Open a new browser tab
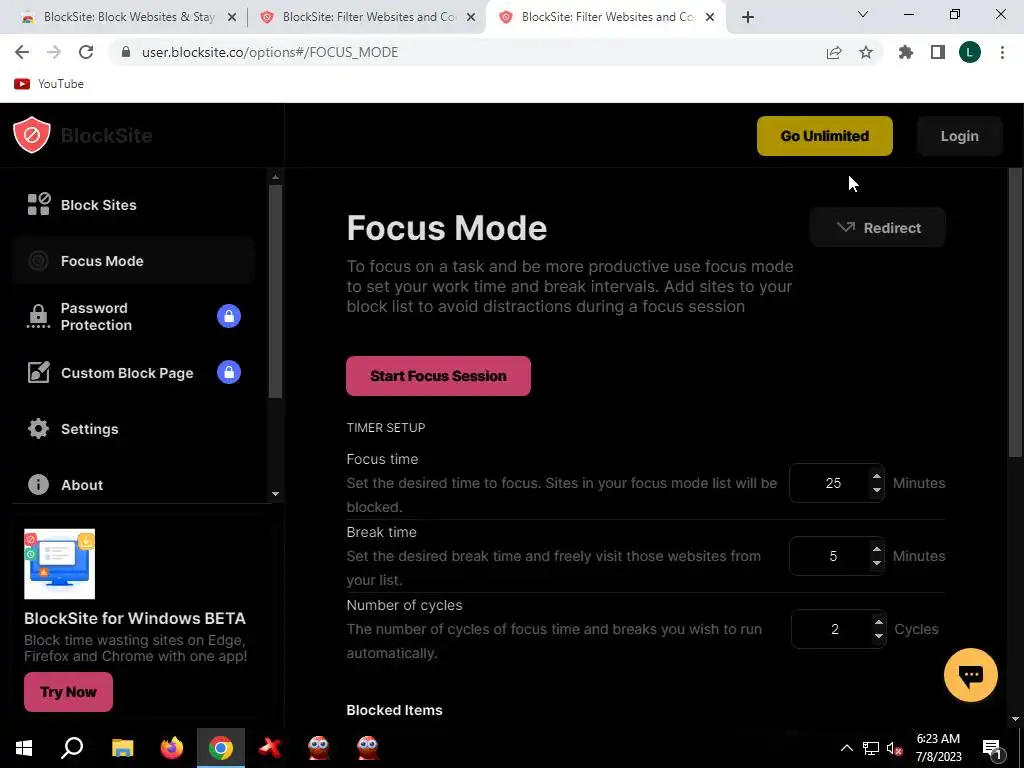 [748, 18]
